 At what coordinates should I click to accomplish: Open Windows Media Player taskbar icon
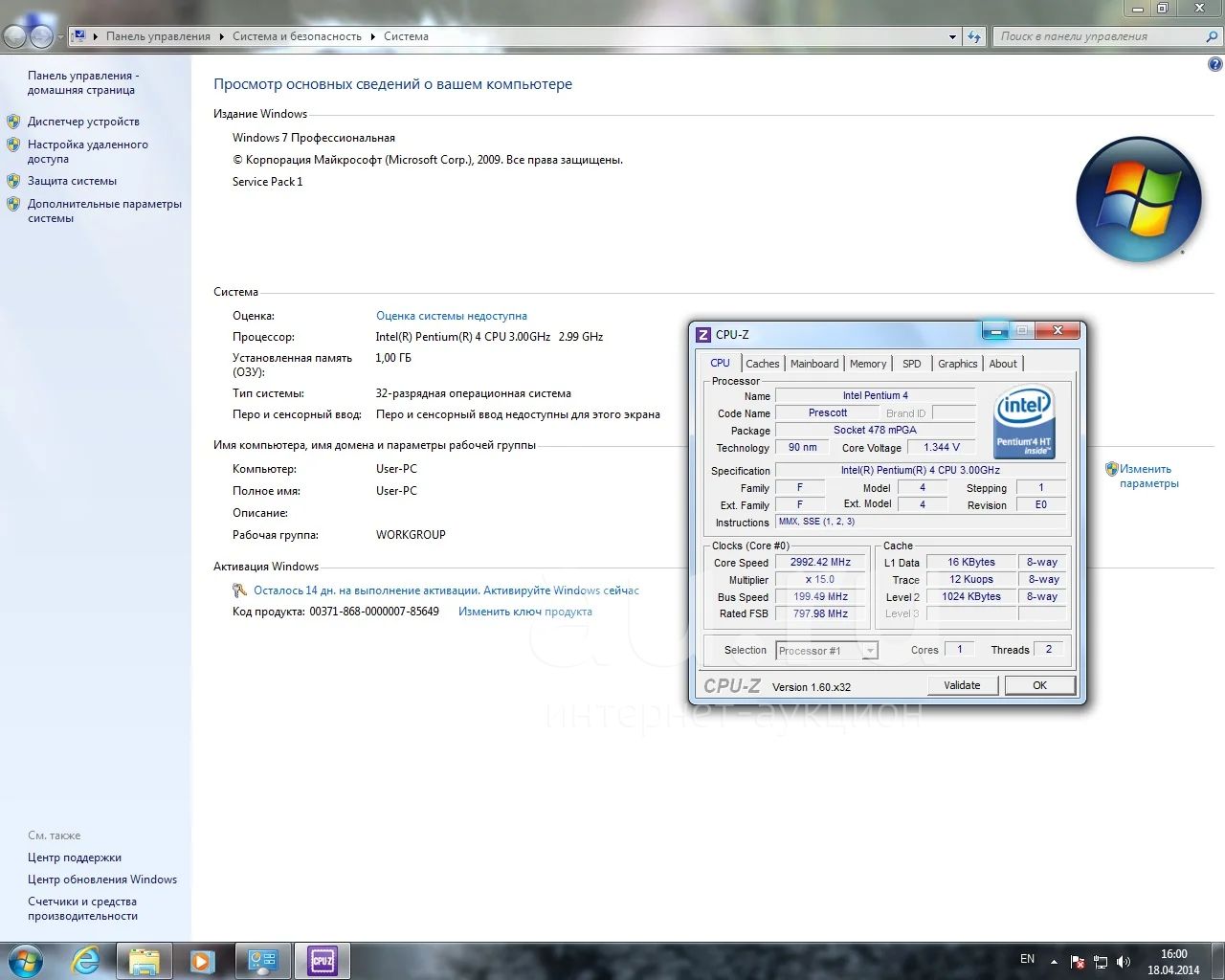coord(202,960)
